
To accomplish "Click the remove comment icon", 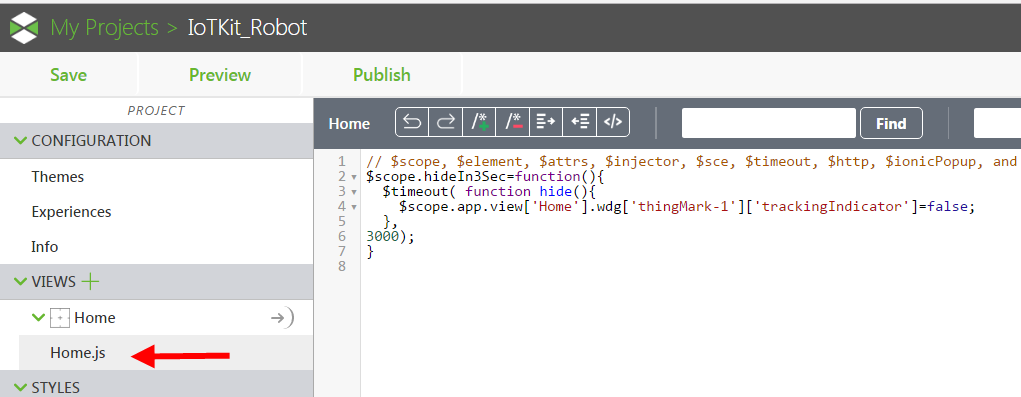I will point(512,122).
